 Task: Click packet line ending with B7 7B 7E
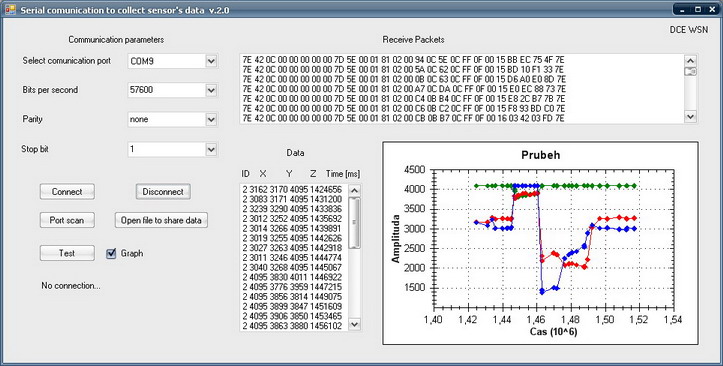click(404, 99)
